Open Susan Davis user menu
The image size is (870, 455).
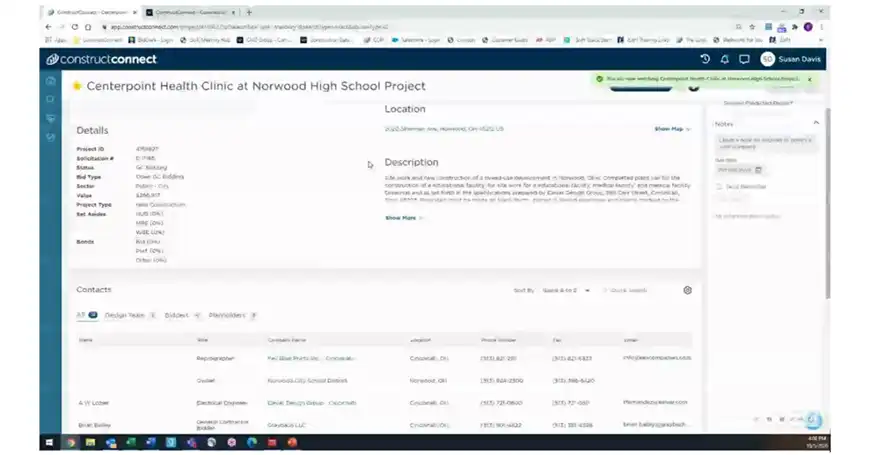(795, 59)
